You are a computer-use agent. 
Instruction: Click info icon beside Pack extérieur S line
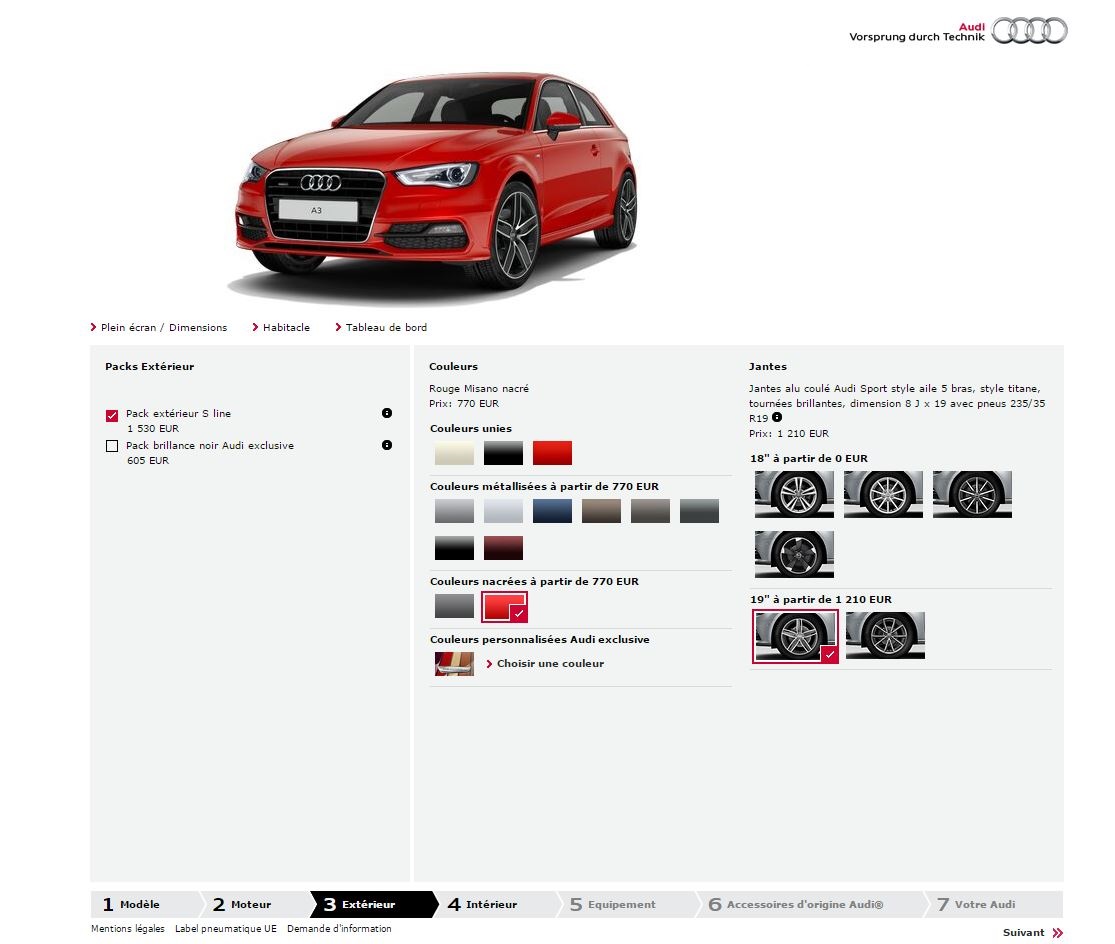click(387, 413)
